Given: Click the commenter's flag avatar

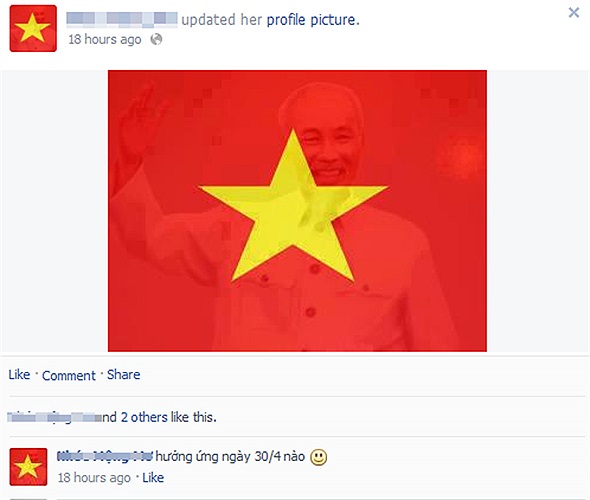Looking at the screenshot, I should (28, 467).
